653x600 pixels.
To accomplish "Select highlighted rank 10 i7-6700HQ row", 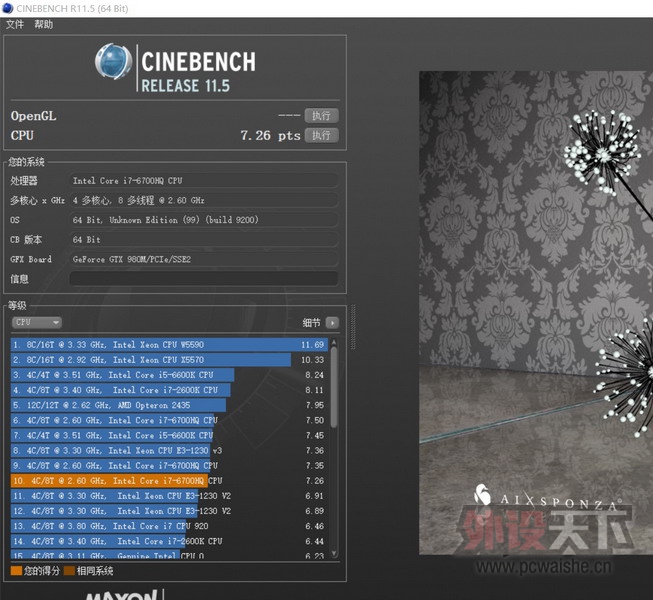I will tap(169, 481).
